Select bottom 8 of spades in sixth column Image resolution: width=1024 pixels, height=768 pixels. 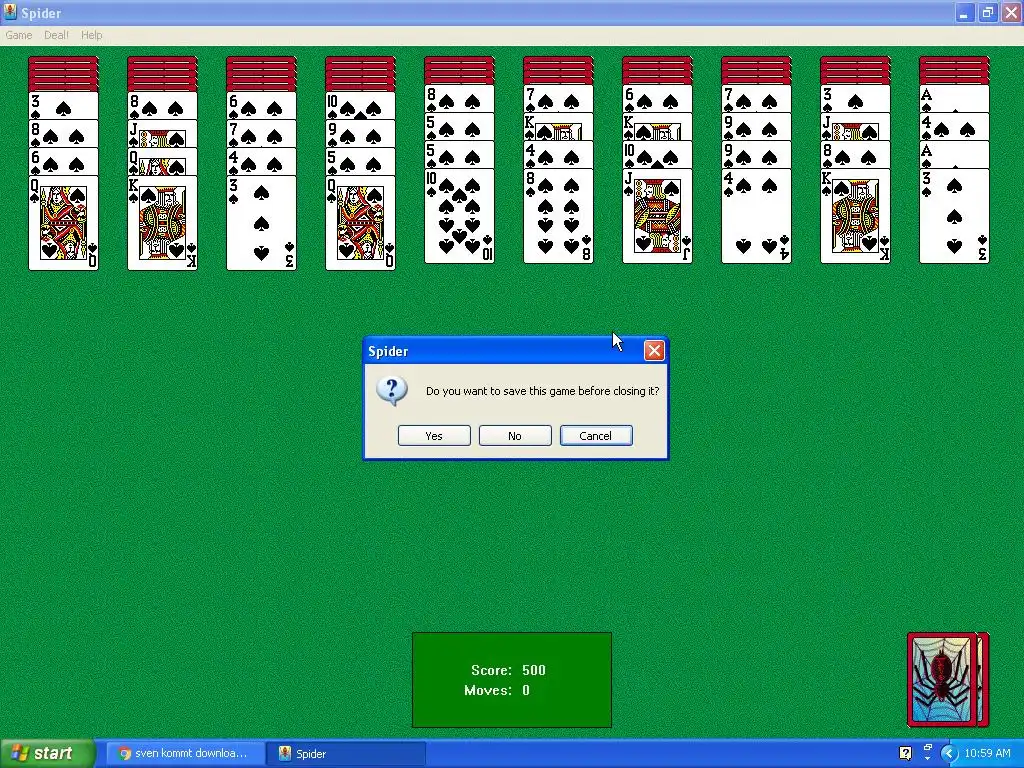point(558,217)
